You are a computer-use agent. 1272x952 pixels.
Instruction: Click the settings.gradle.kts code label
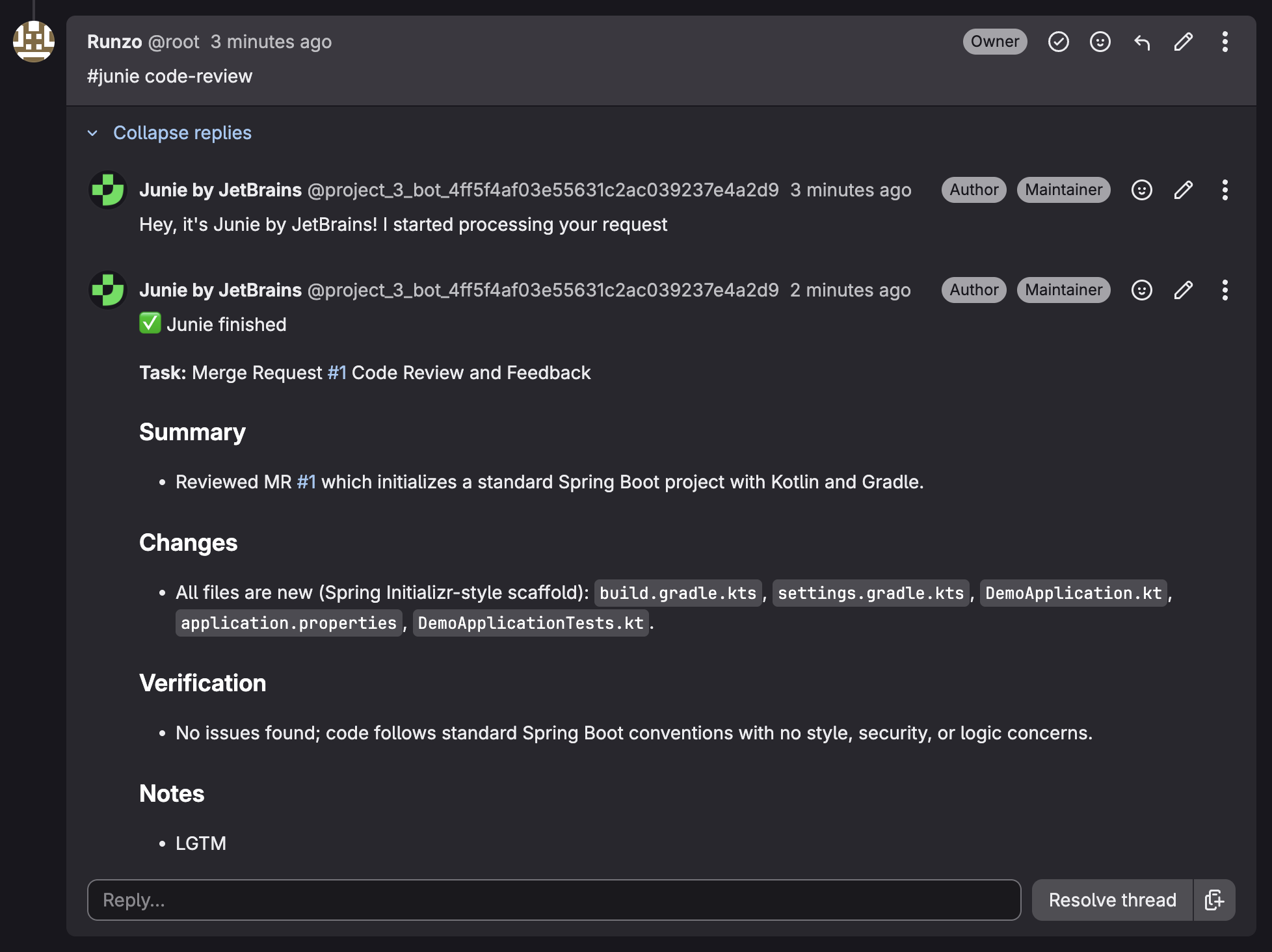(871, 593)
